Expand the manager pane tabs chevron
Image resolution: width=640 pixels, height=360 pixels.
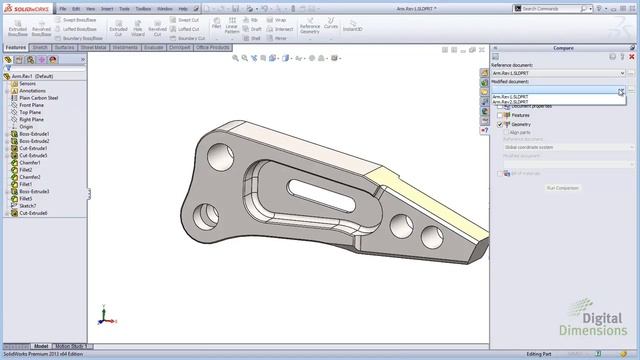coord(83,60)
